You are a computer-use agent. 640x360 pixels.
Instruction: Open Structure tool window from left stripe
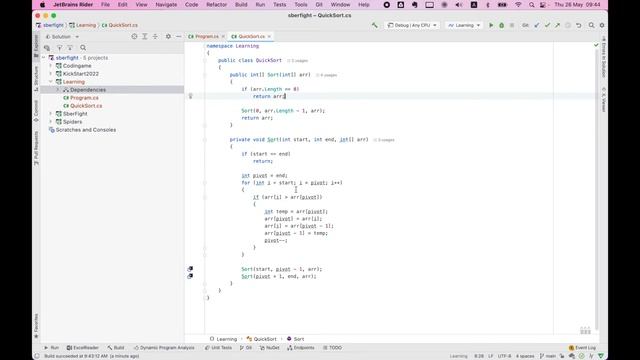(x=36, y=79)
